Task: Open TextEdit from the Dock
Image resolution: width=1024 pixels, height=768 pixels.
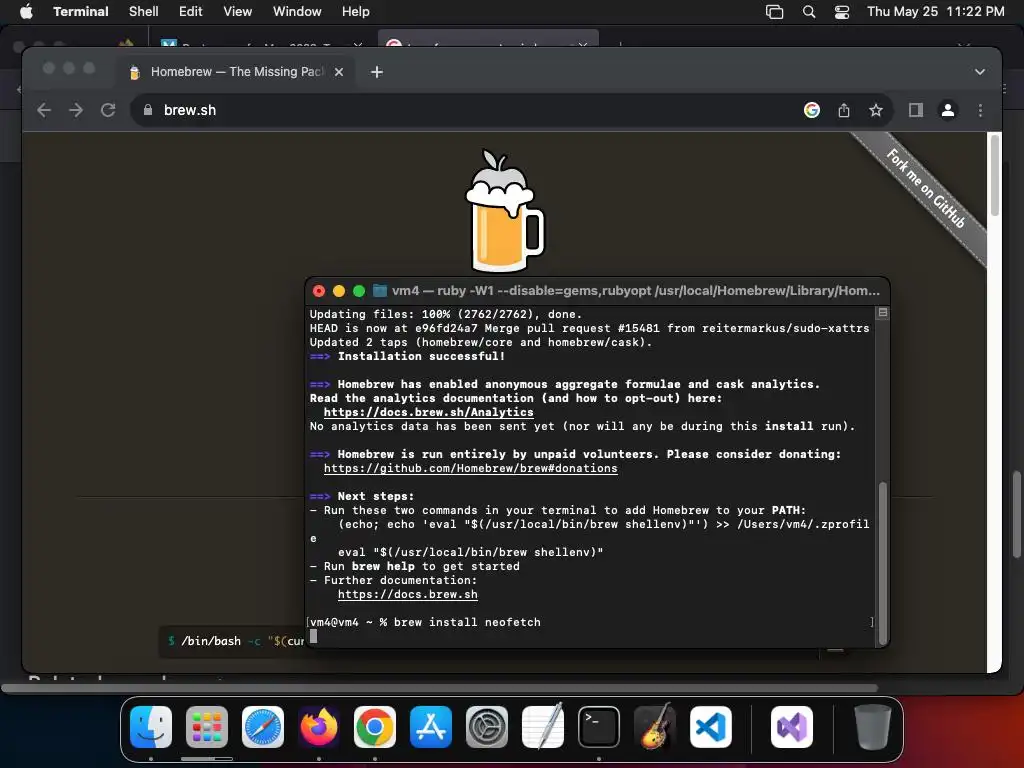Action: (543, 727)
